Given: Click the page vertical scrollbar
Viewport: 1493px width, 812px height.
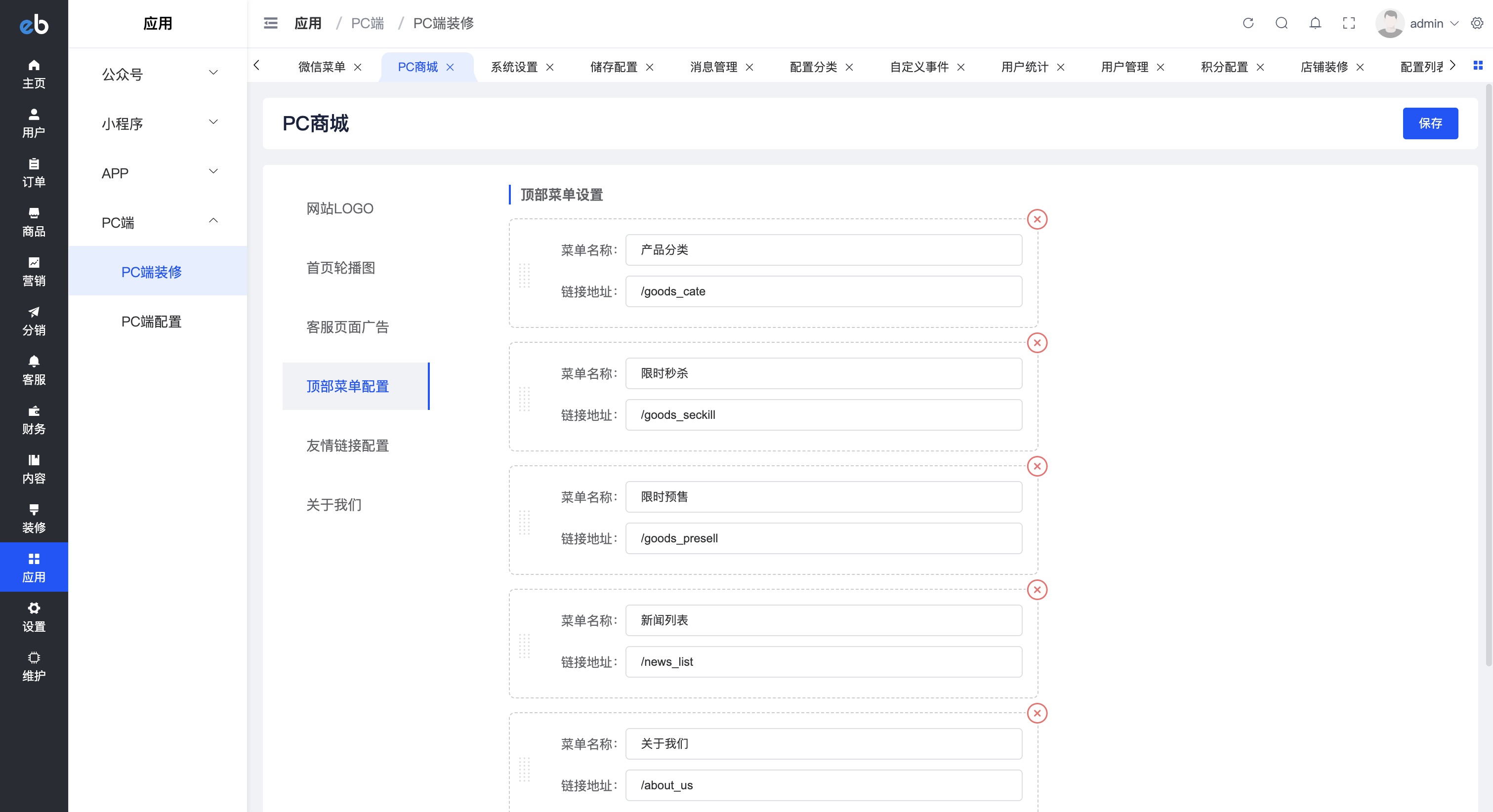Looking at the screenshot, I should coord(1489,375).
